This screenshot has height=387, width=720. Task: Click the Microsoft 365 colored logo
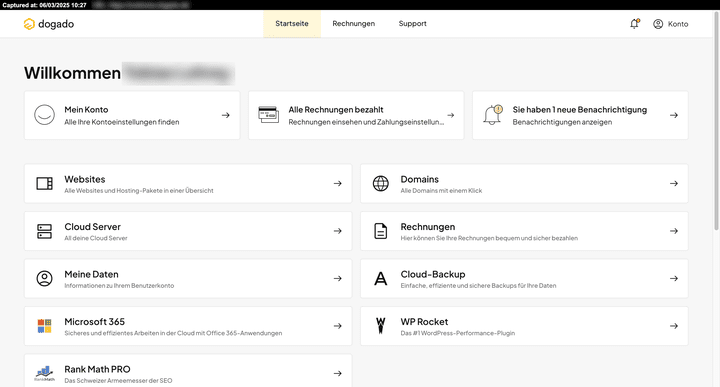45,326
